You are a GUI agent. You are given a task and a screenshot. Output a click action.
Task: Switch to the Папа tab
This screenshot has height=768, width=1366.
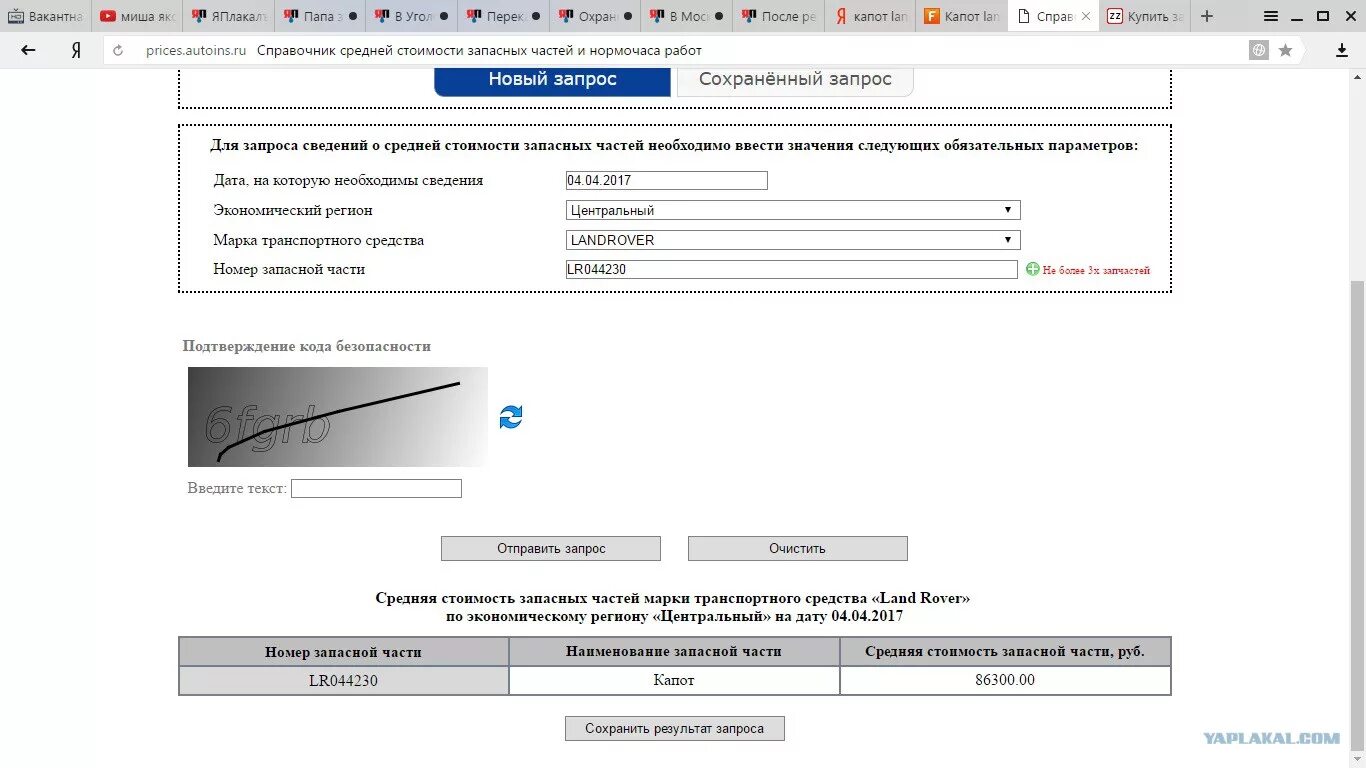(x=320, y=16)
